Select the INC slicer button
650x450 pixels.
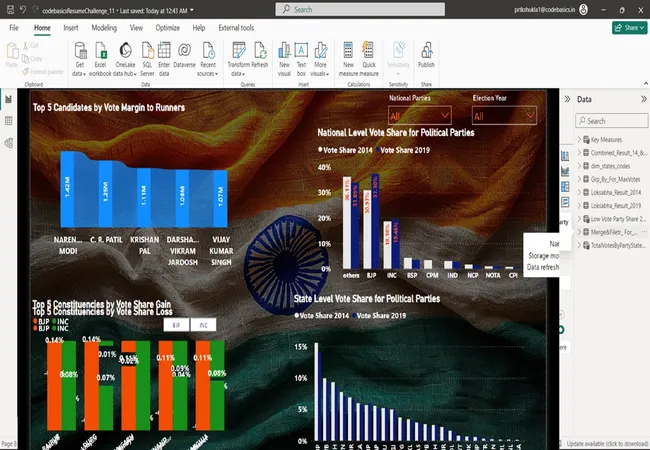point(203,325)
